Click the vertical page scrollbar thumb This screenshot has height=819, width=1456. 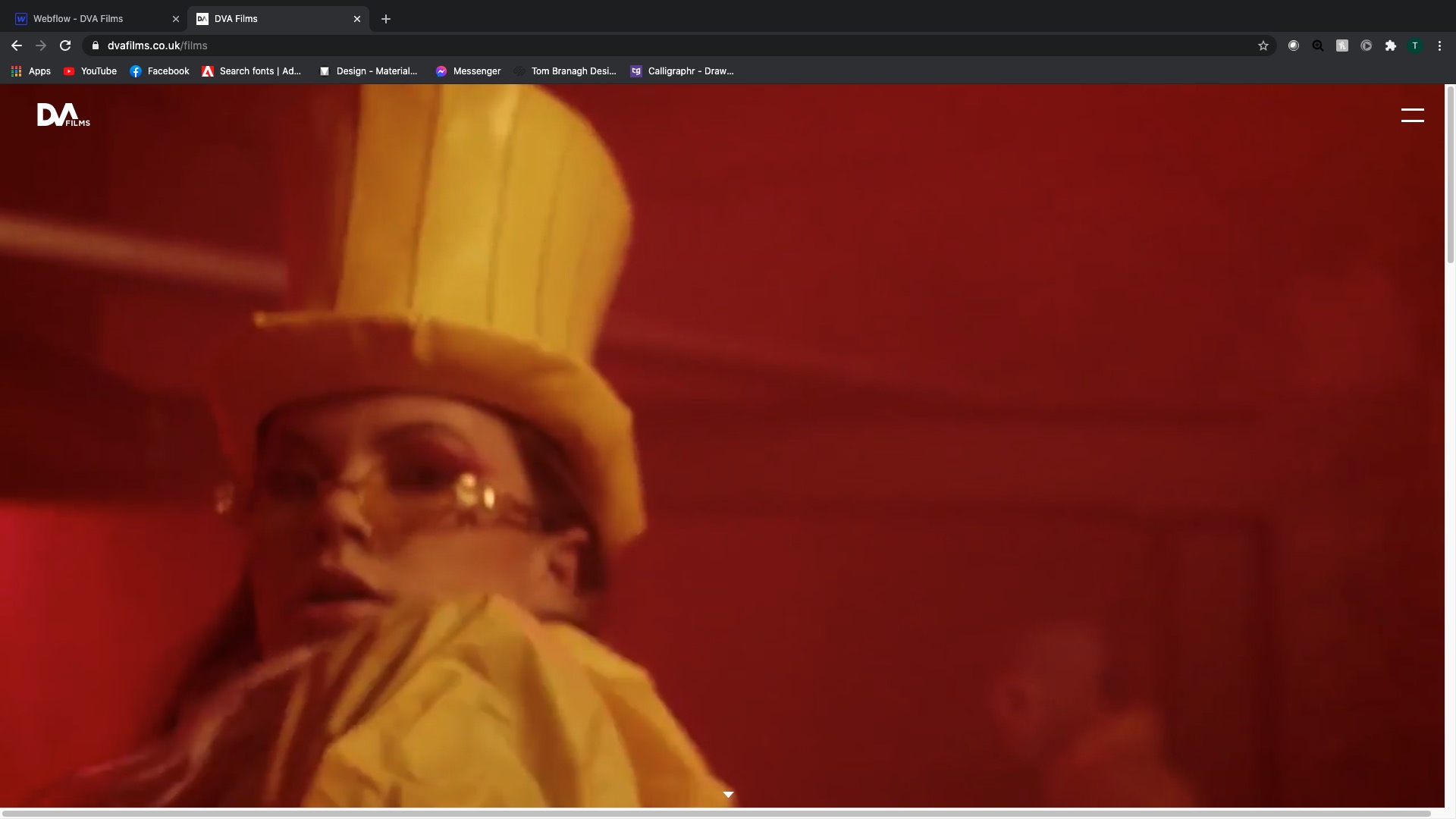(1450, 174)
